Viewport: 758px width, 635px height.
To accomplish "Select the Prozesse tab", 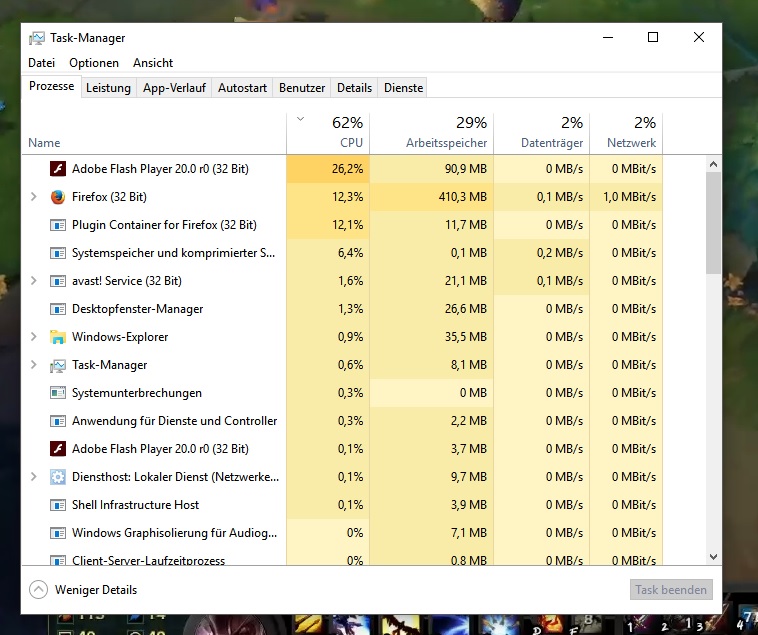I will click(x=51, y=86).
